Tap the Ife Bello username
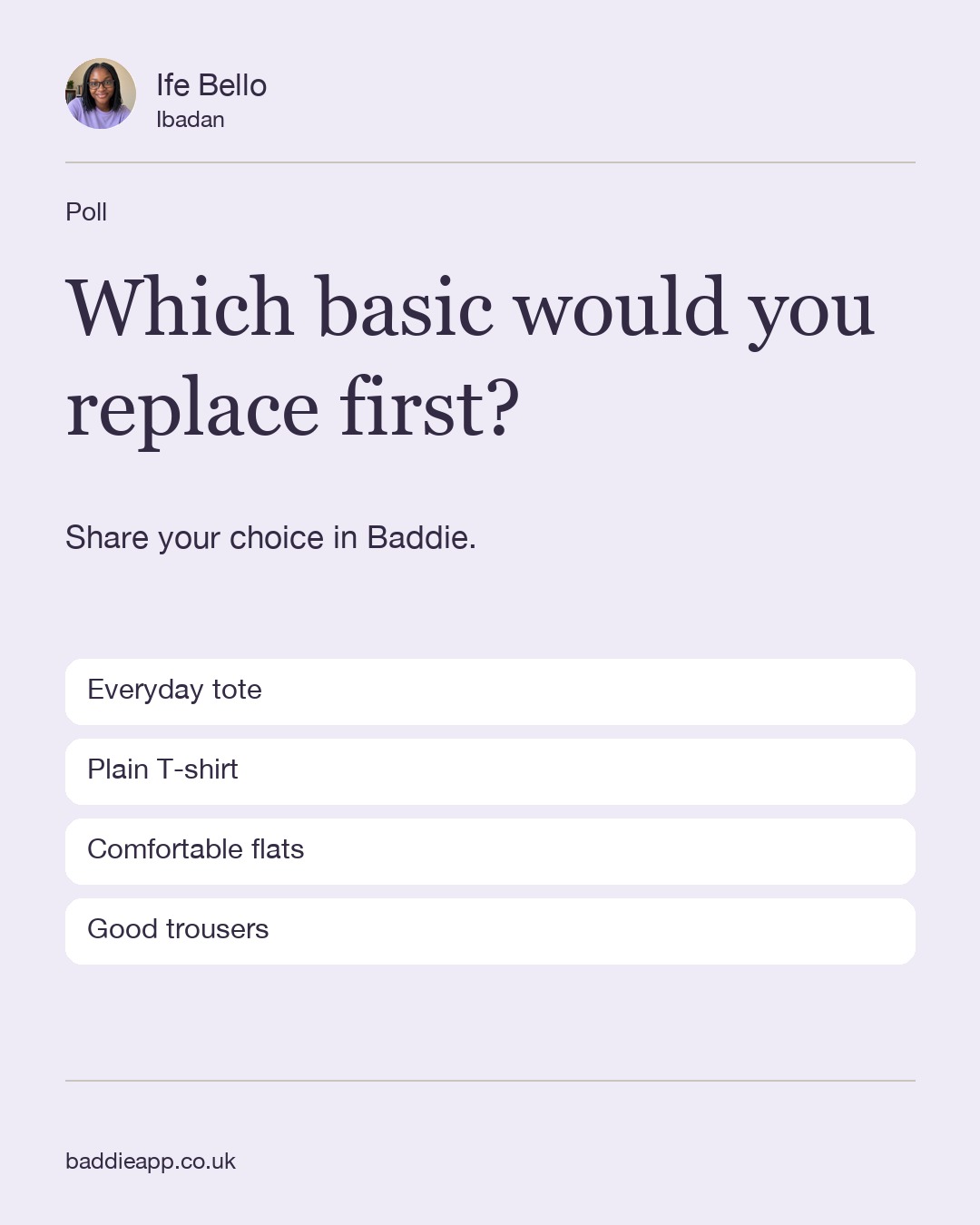 click(x=211, y=85)
